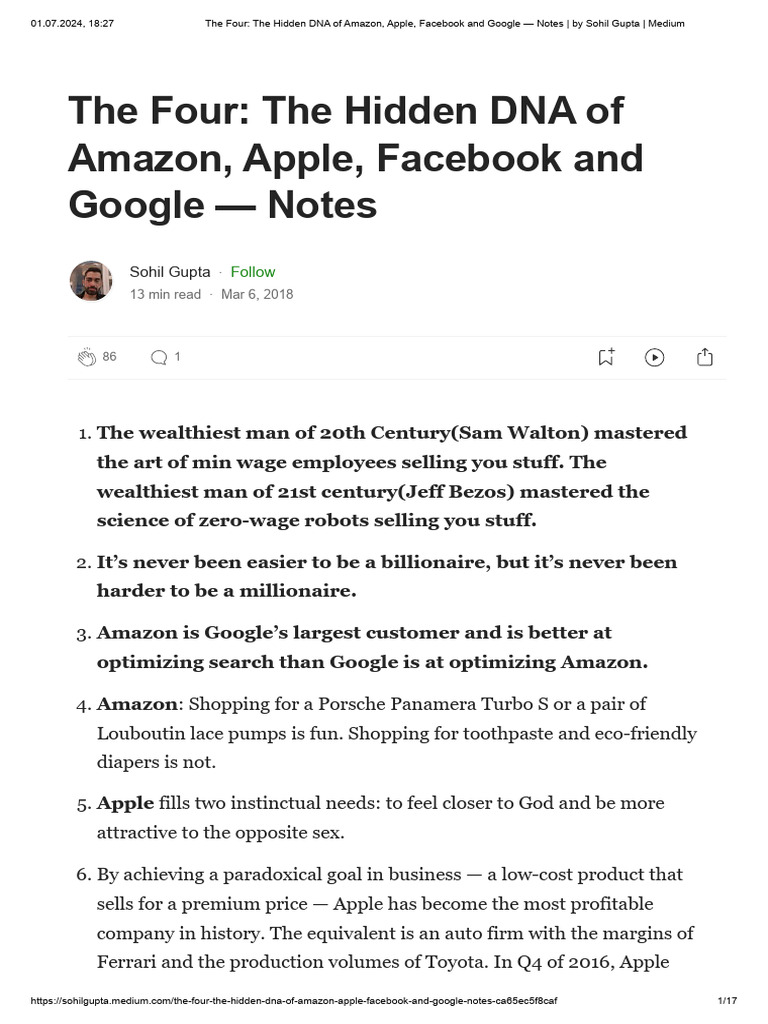Image resolution: width=768 pixels, height=1024 pixels.
Task: Click the 1/17 page indicator
Action: coord(727,1001)
